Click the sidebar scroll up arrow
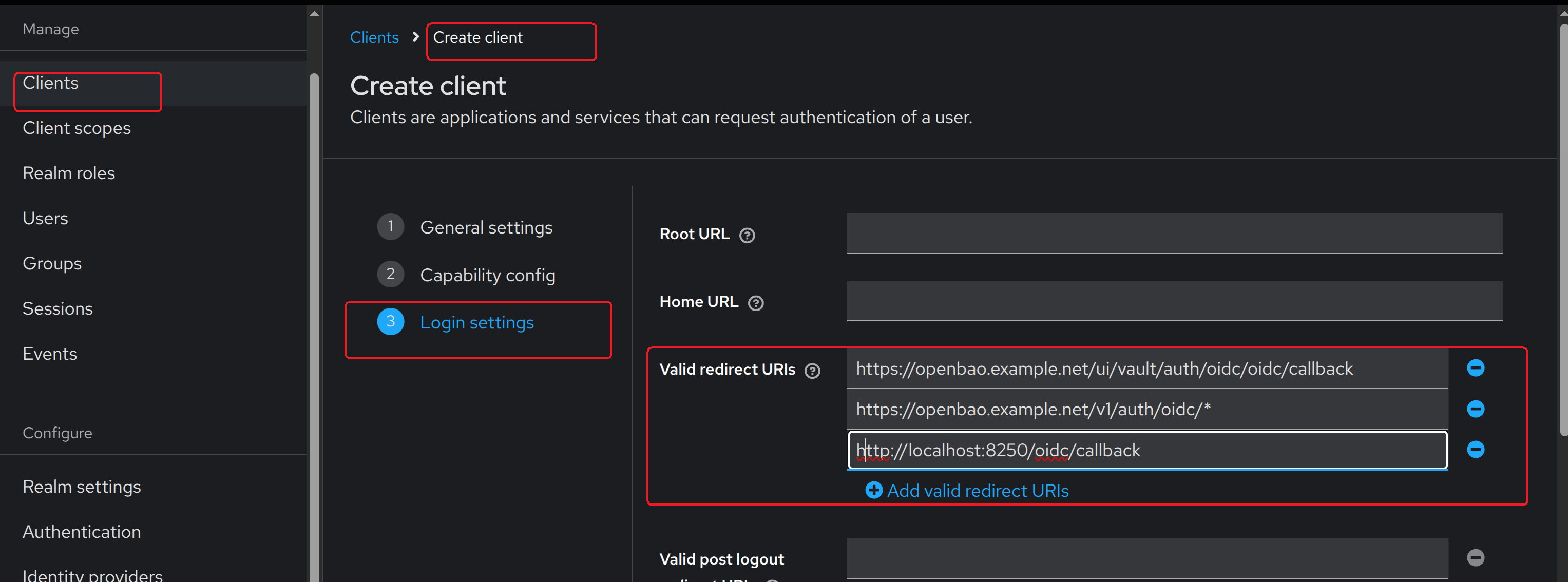Image resolution: width=1568 pixels, height=582 pixels. pos(314,13)
